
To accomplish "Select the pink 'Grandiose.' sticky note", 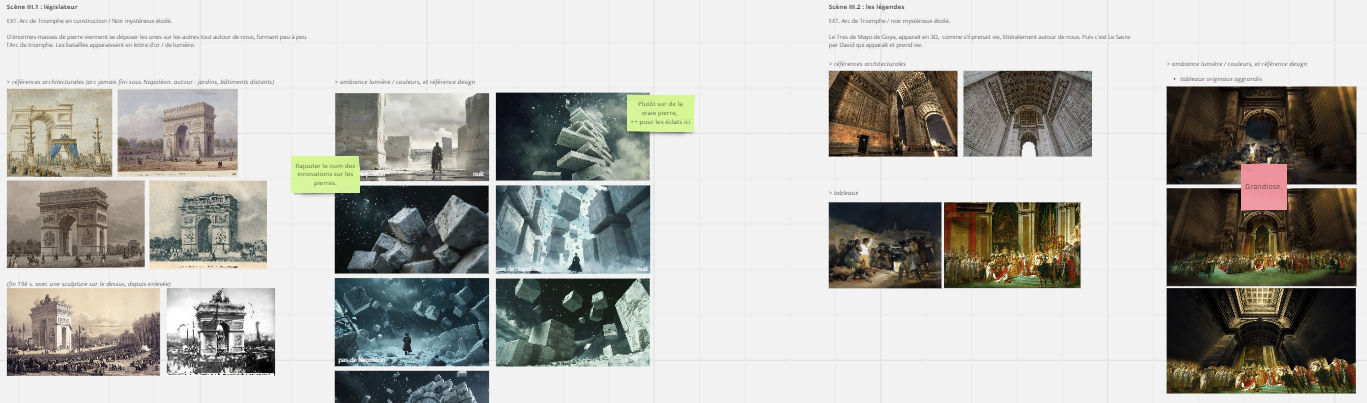I will coord(1264,187).
